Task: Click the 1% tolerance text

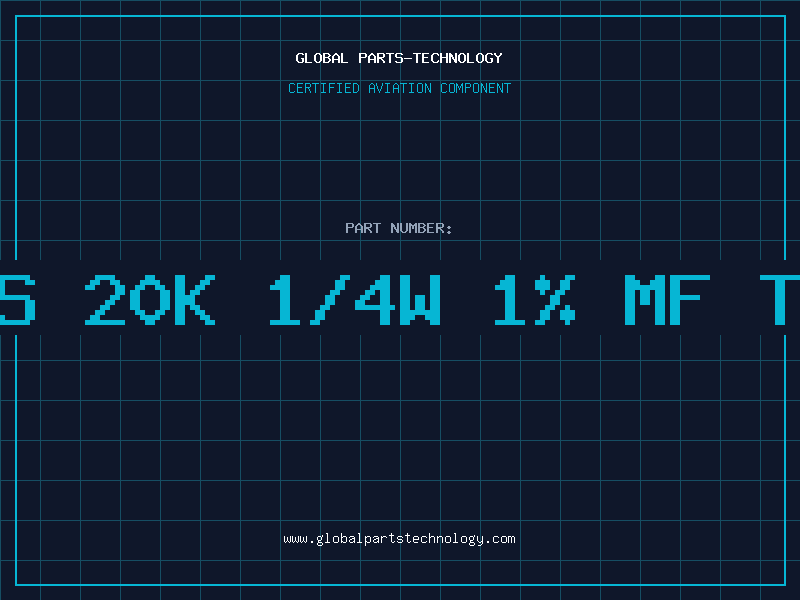Action: pos(535,300)
